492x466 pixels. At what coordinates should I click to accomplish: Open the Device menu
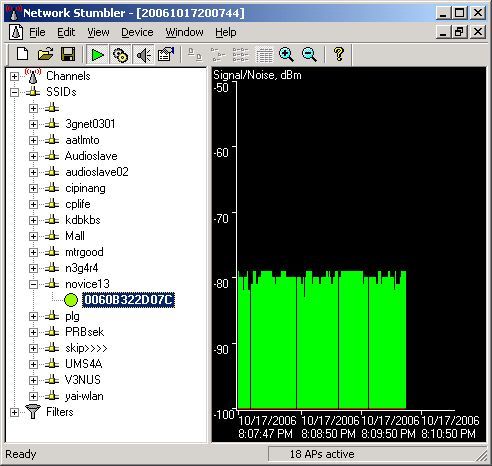pos(137,32)
